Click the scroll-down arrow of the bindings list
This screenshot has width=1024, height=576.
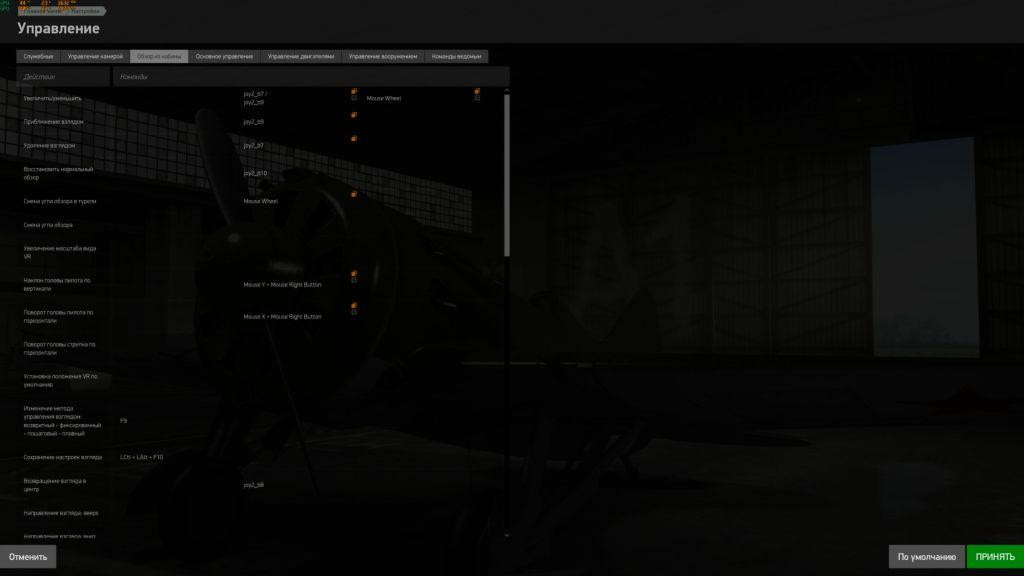tap(507, 535)
